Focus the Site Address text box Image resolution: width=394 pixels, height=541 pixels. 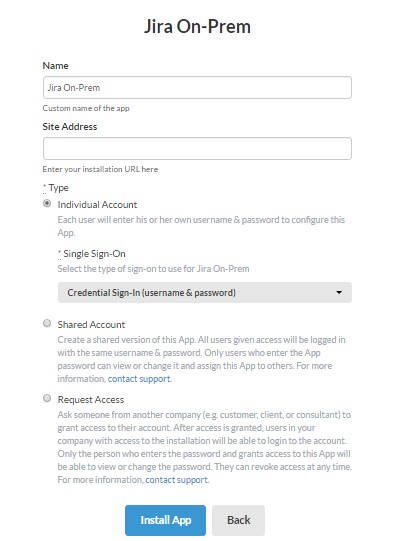coord(197,149)
